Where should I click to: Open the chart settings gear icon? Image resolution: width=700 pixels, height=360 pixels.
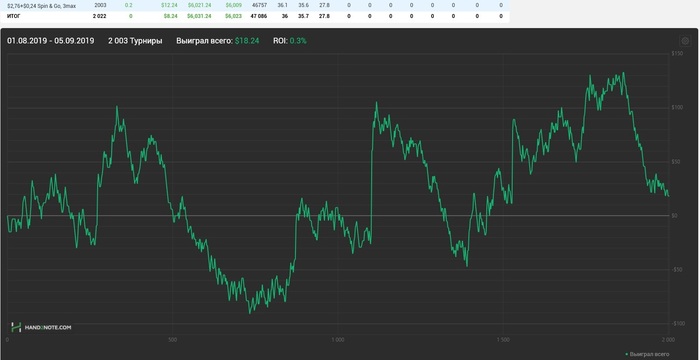(x=685, y=41)
